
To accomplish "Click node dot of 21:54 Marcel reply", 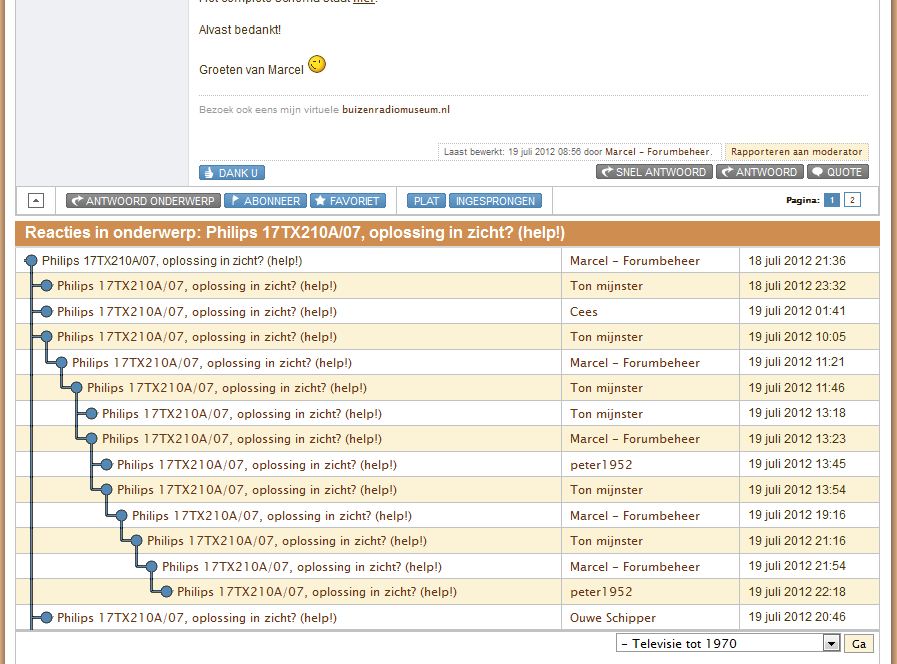I will click(x=151, y=566).
